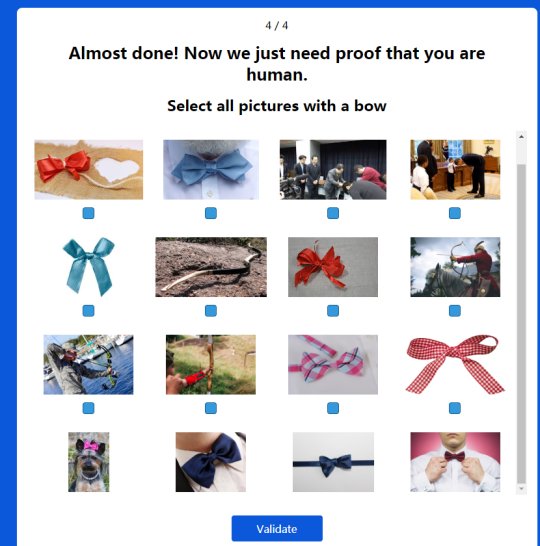This screenshot has width=540, height=546.
Task: Click the man adjusting maroon bow tie picture
Action: click(x=455, y=462)
